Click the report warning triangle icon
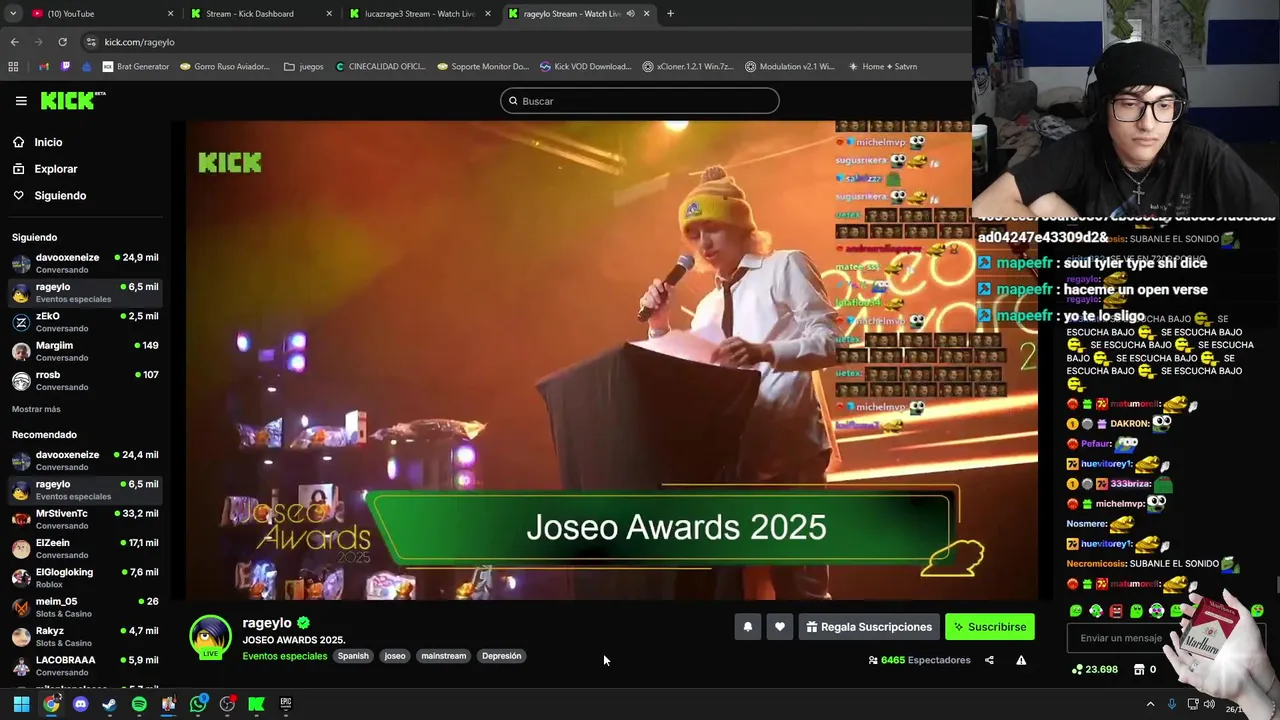This screenshot has width=1280, height=720. coord(1021,660)
